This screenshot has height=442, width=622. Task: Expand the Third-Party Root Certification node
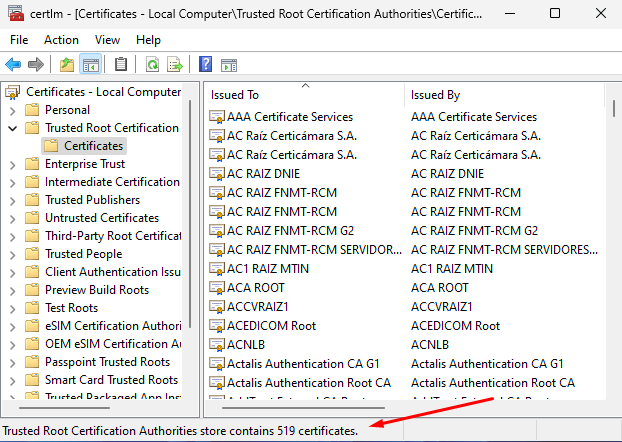coord(13,237)
